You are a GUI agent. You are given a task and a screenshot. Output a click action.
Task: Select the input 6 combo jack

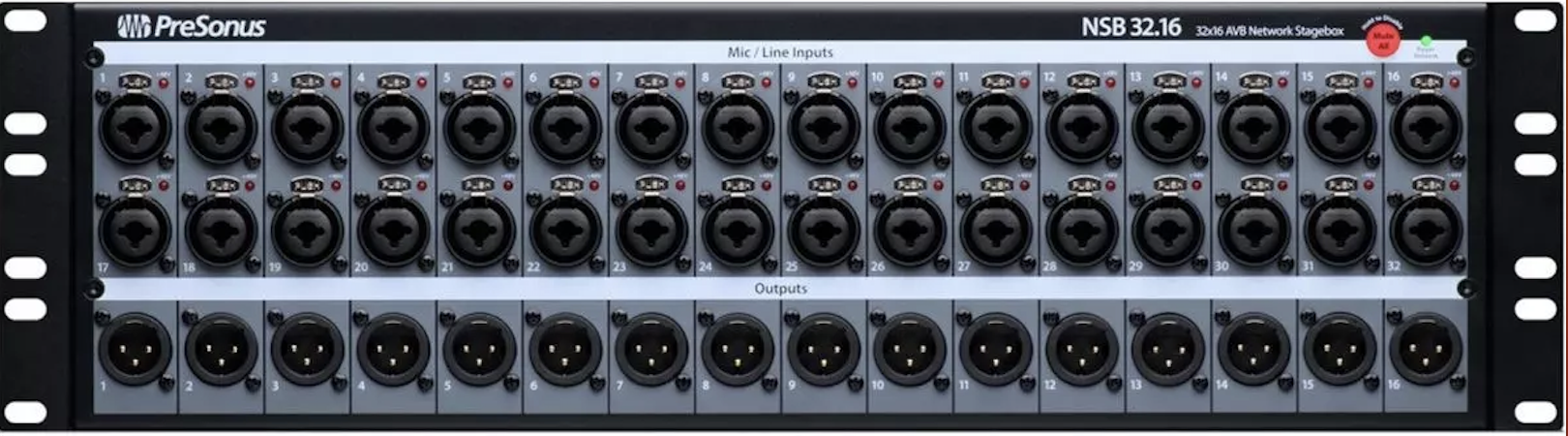[565, 128]
